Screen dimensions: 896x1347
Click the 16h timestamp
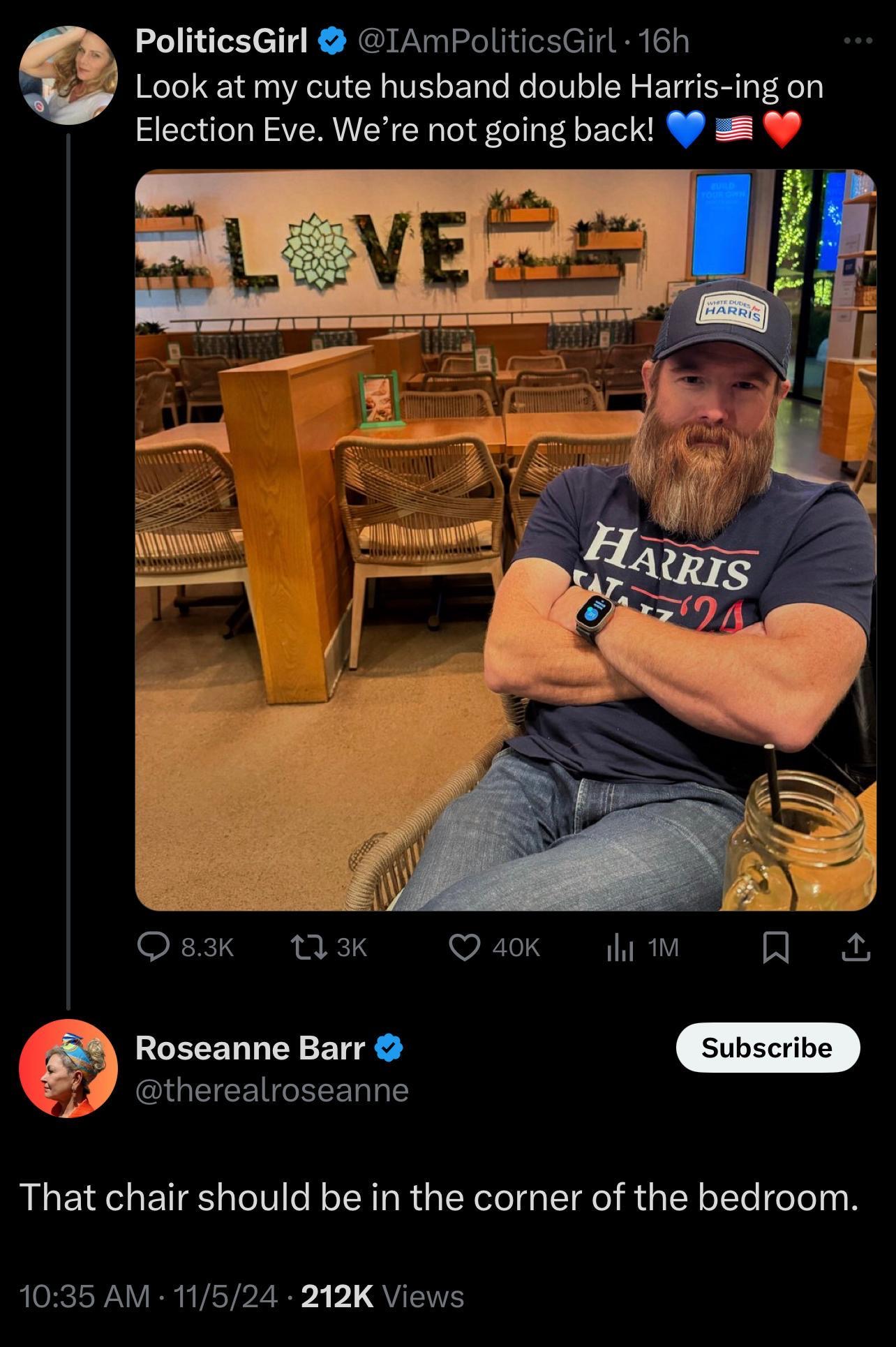click(664, 41)
